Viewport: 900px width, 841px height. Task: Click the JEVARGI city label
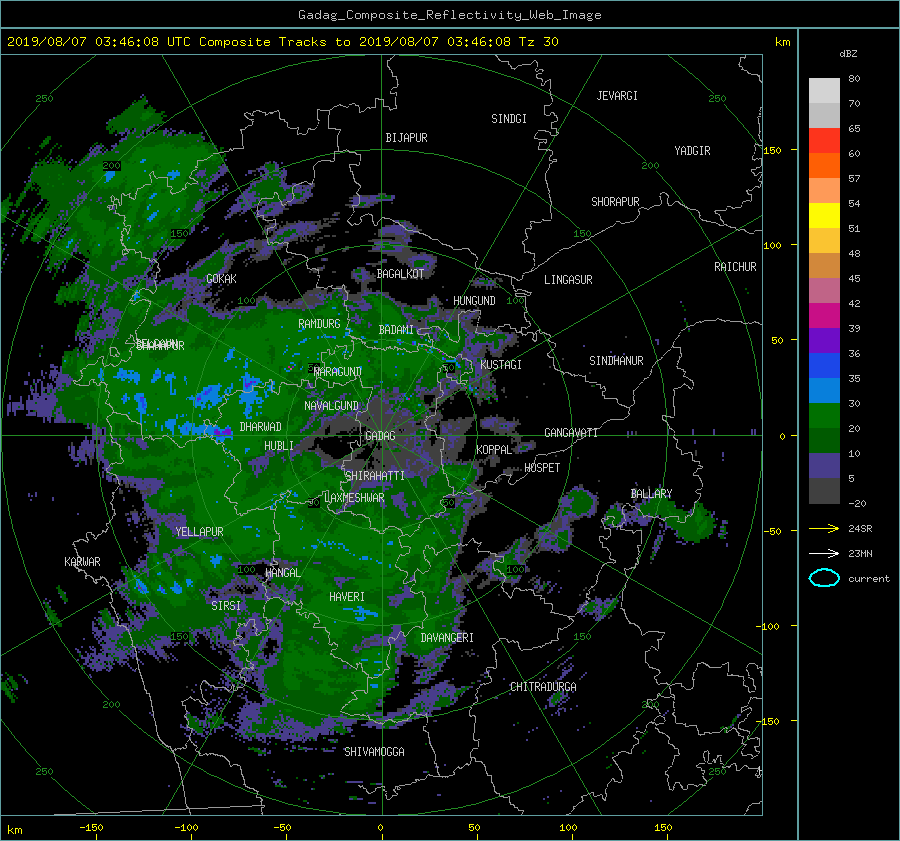coord(617,96)
